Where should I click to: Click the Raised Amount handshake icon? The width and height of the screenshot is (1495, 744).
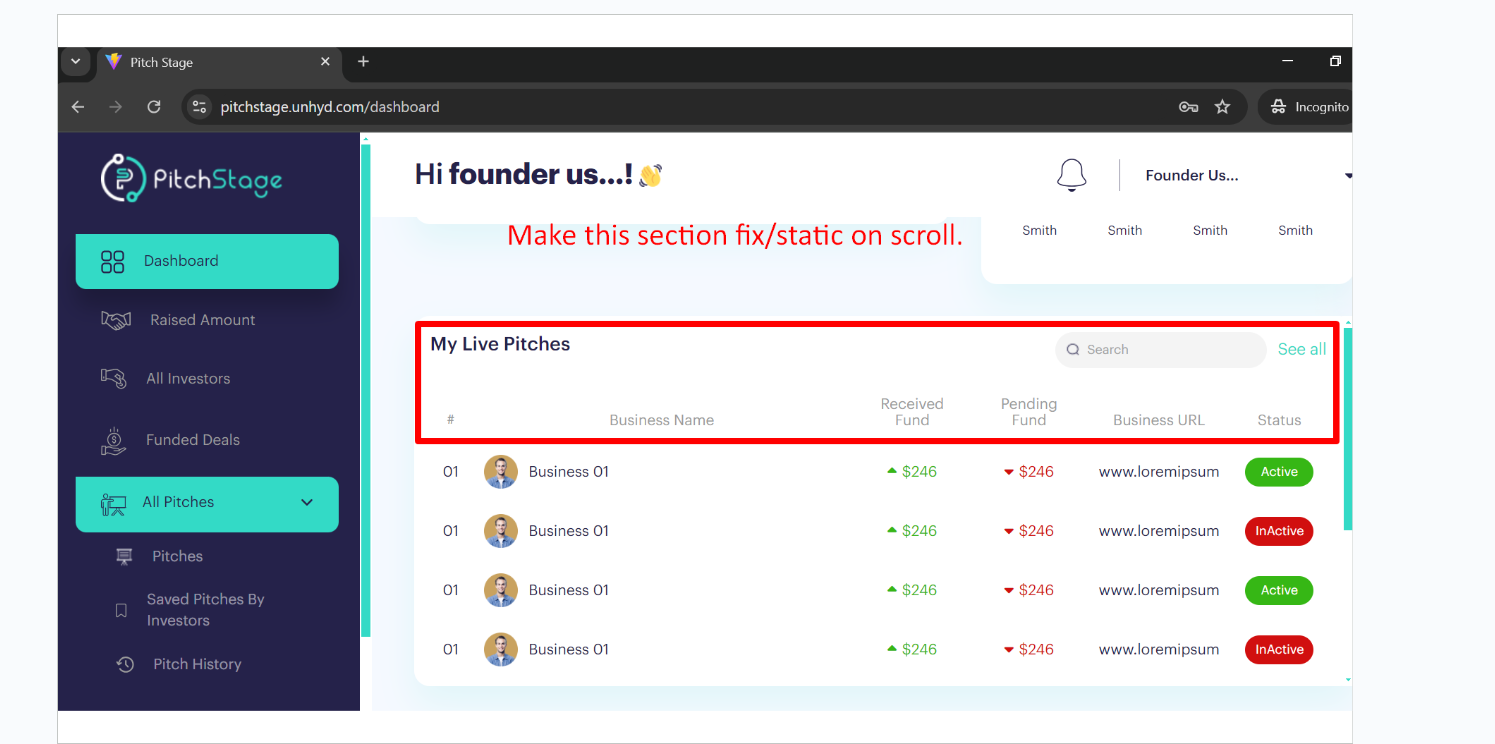click(x=116, y=320)
